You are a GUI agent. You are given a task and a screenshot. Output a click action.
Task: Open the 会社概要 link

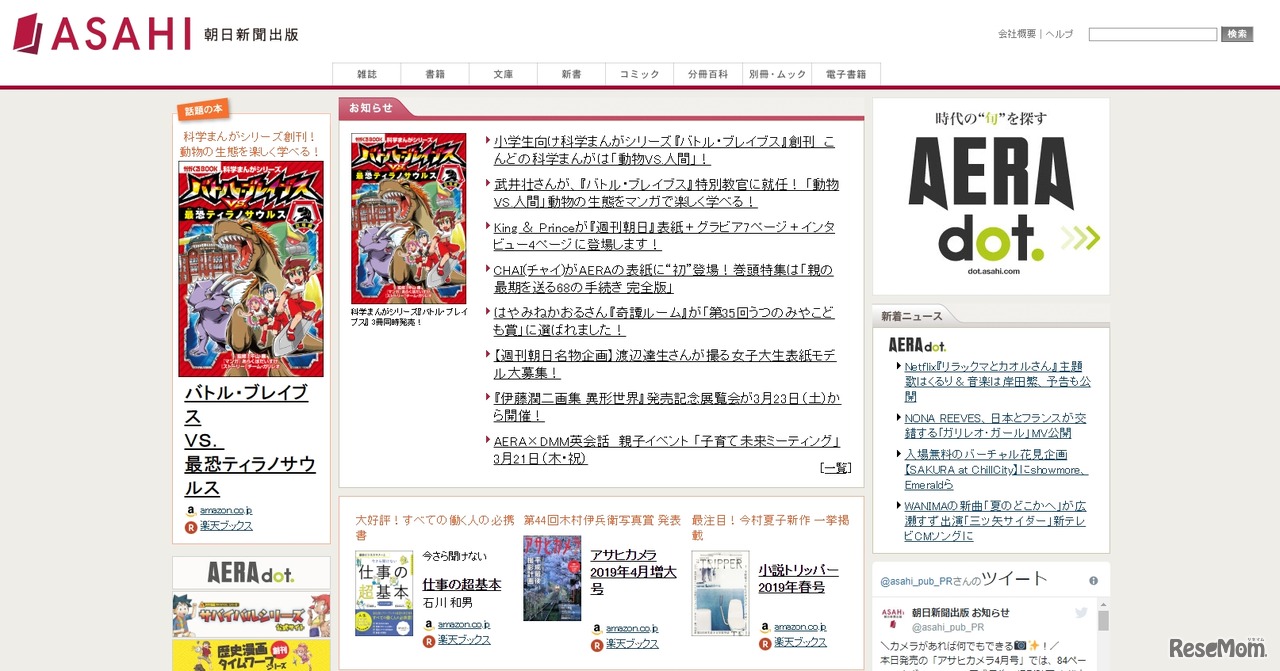click(1017, 34)
